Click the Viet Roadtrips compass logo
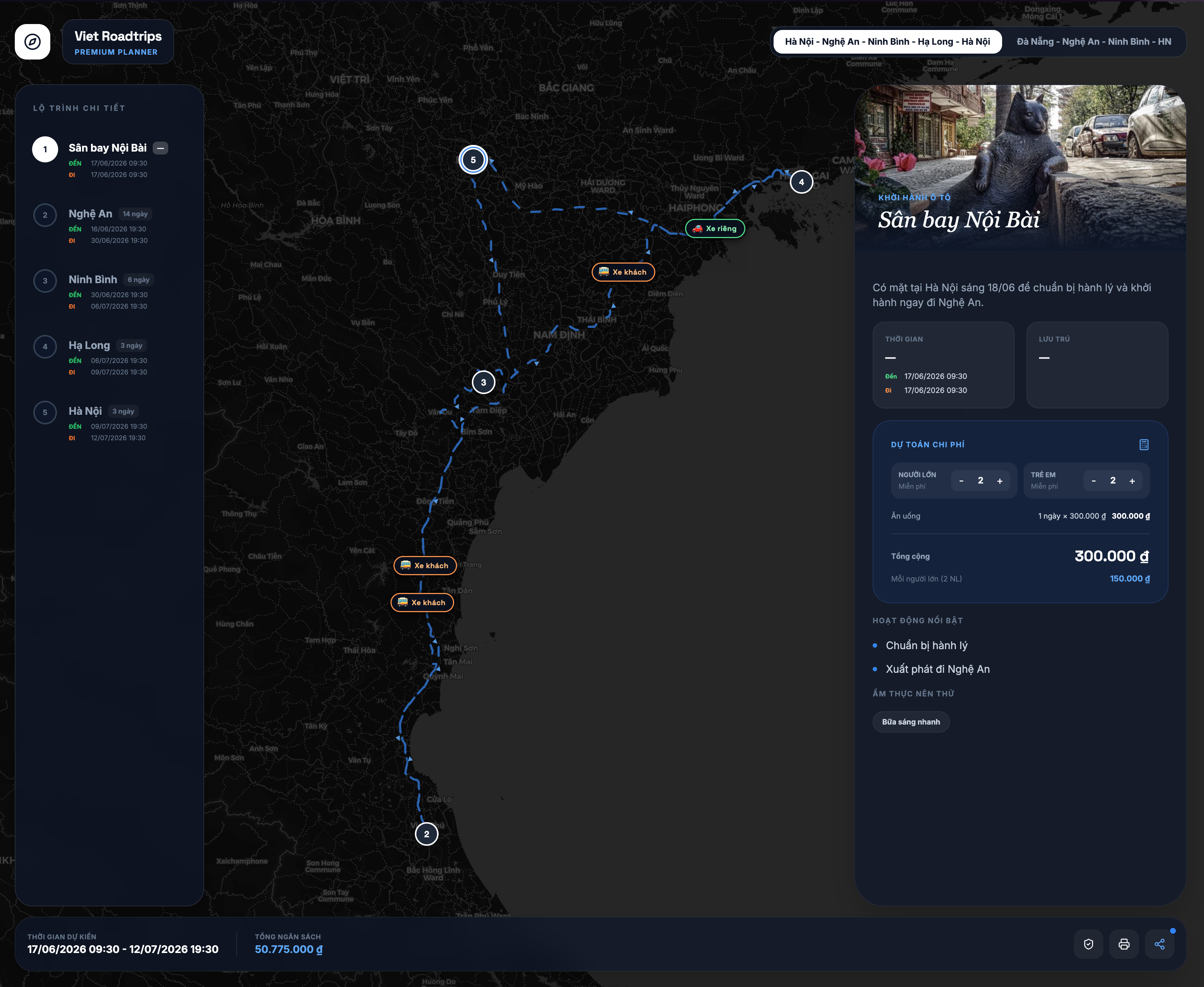The image size is (1204, 987). [x=33, y=41]
